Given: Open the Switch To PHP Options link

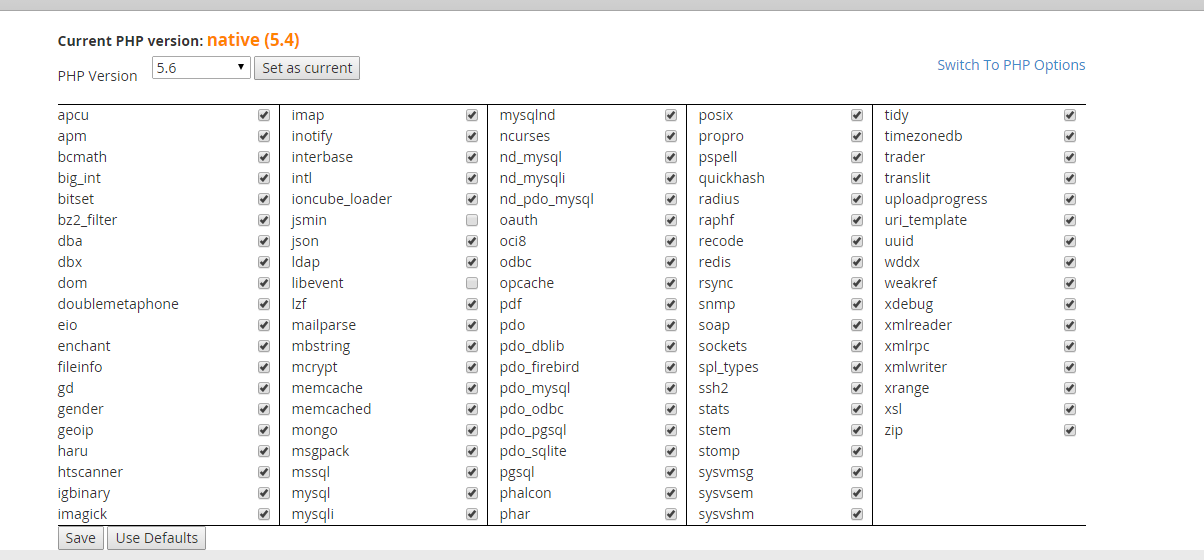Looking at the screenshot, I should (1011, 65).
